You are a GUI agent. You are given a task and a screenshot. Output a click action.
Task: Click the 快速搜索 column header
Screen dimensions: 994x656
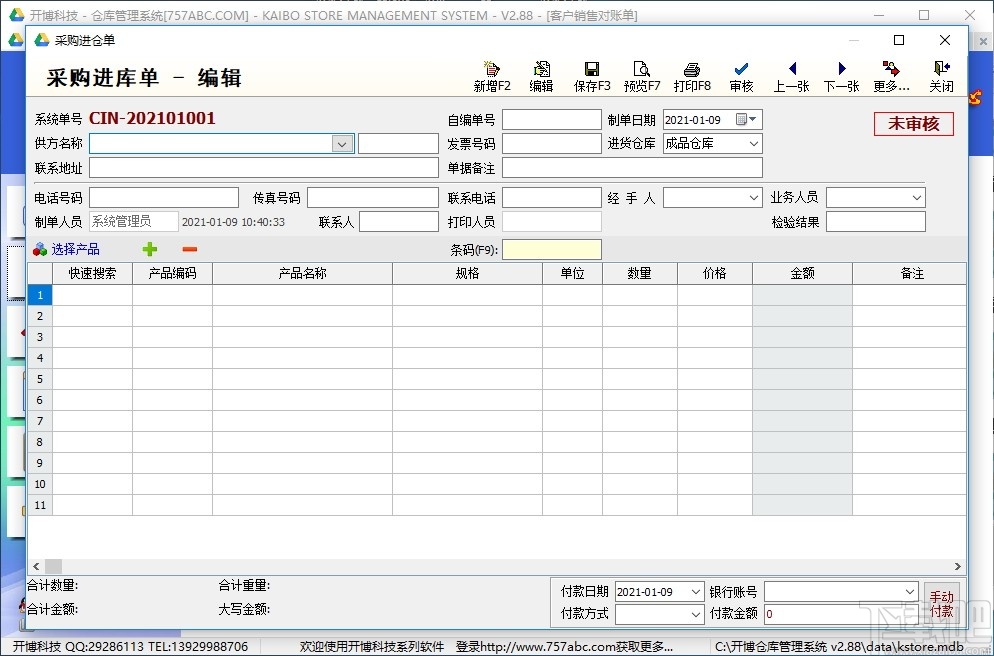pos(93,273)
